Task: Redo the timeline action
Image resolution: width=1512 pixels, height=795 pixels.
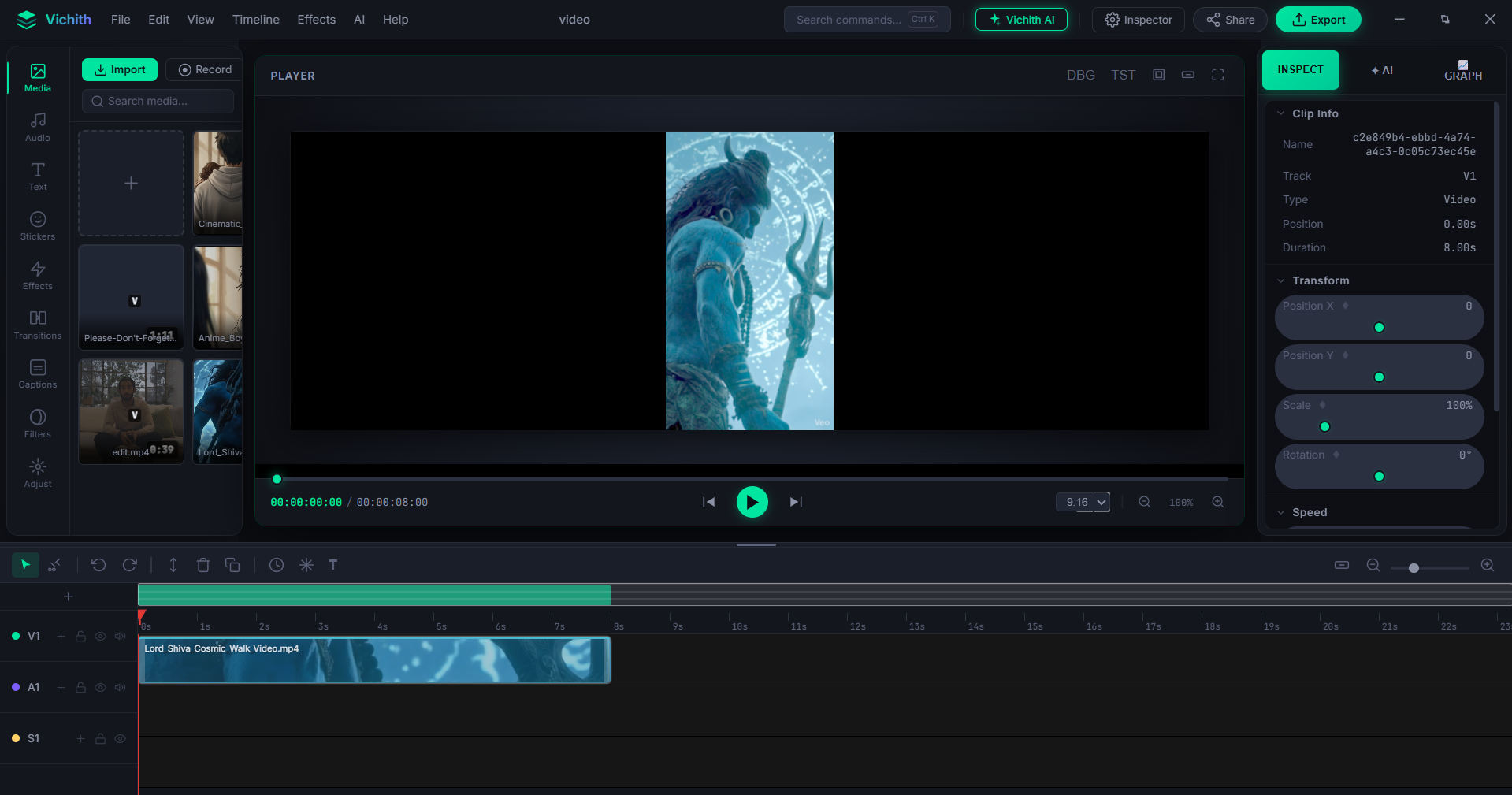Action: pos(130,565)
